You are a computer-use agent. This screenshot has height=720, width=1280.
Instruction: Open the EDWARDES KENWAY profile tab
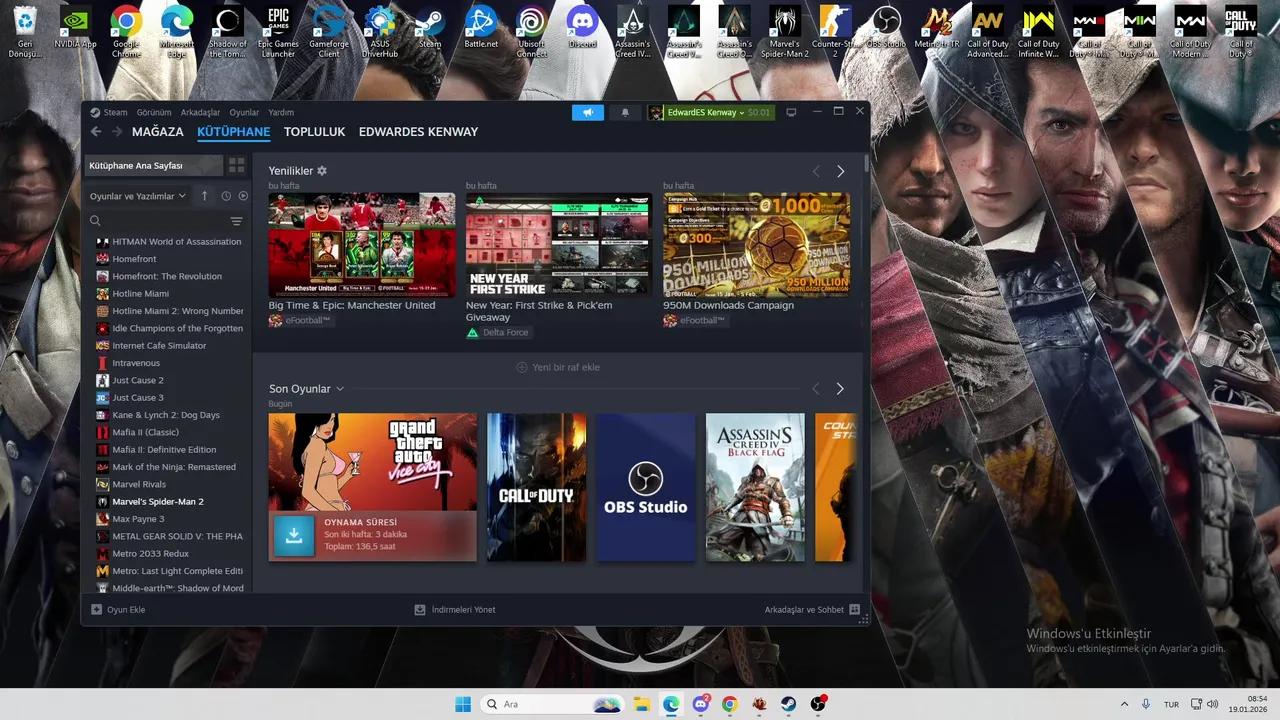coord(418,132)
